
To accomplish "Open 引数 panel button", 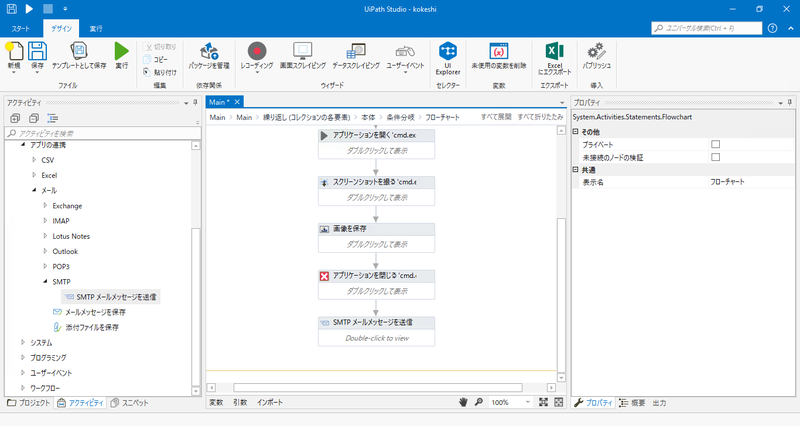I will 240,402.
